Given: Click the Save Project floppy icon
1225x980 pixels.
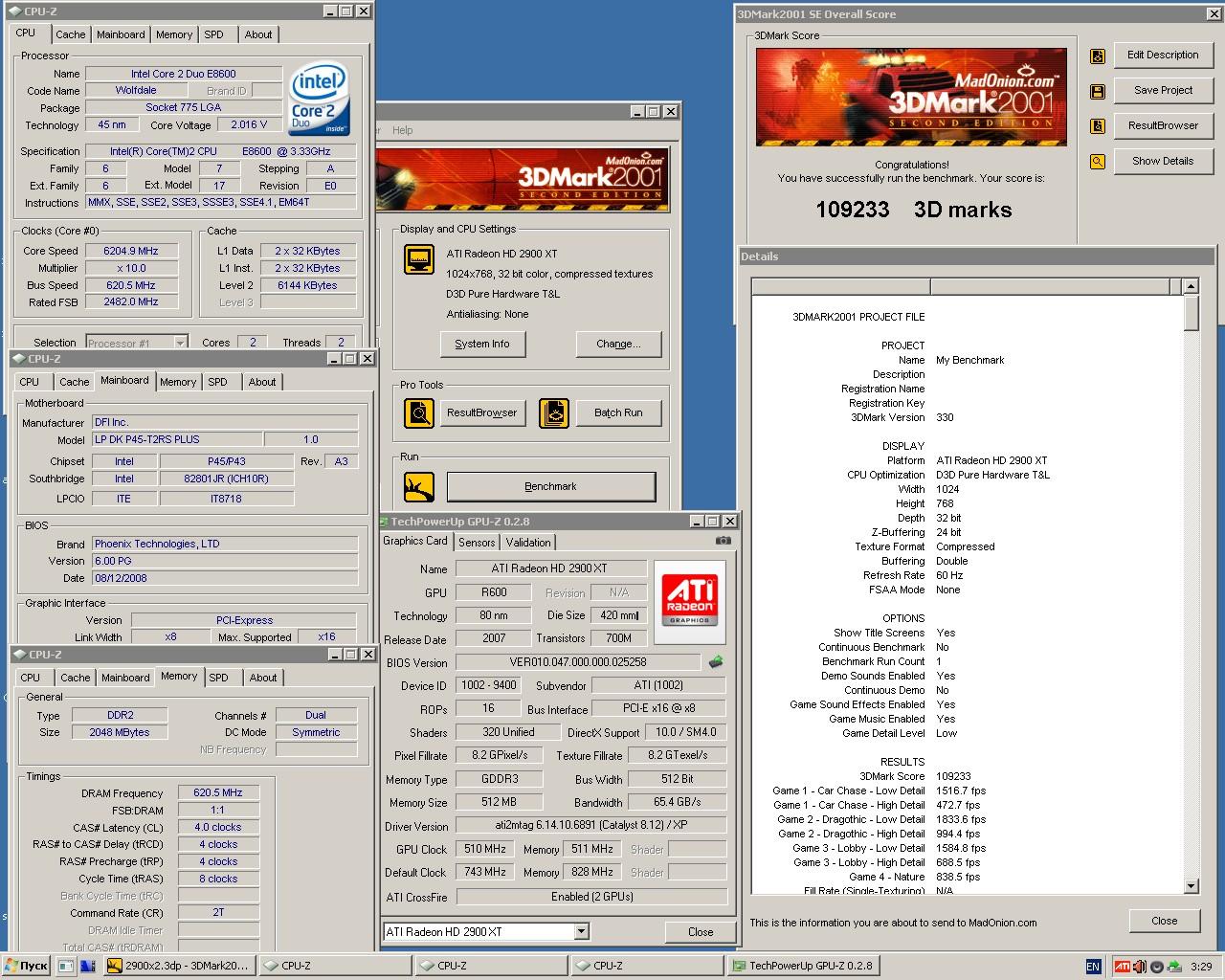Looking at the screenshot, I should pos(1098,91).
